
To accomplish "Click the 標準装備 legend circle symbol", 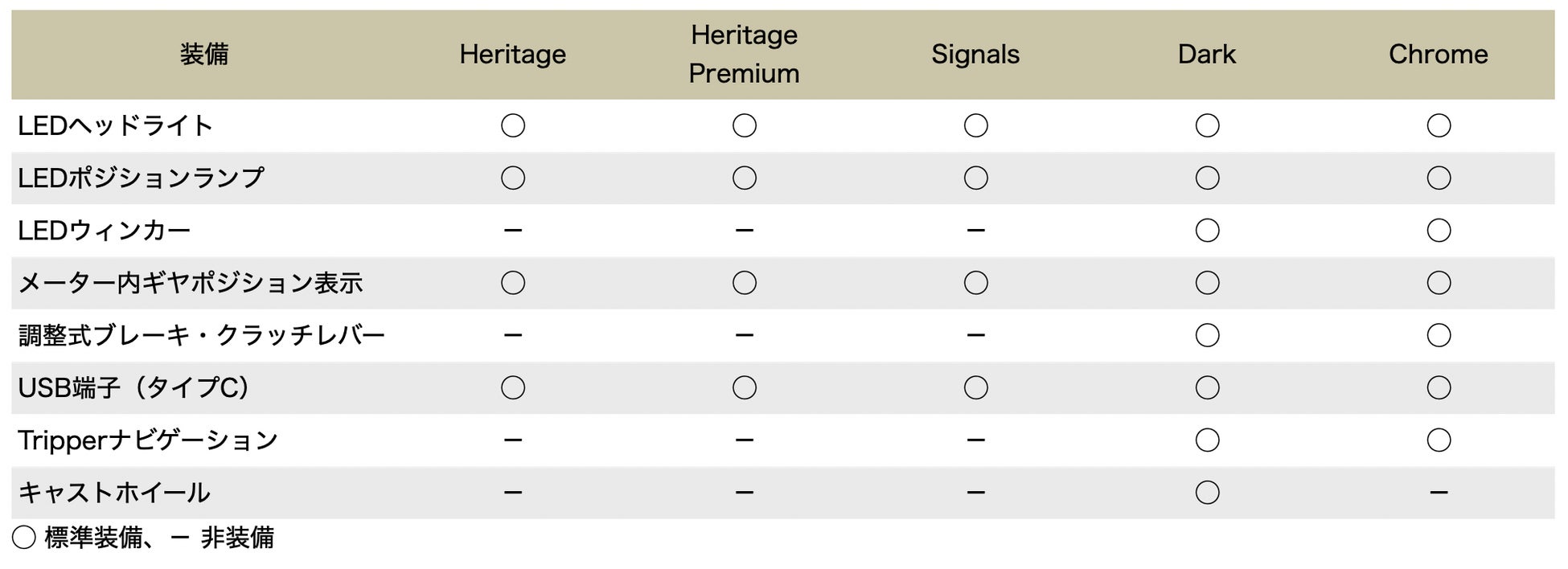I will (24, 538).
